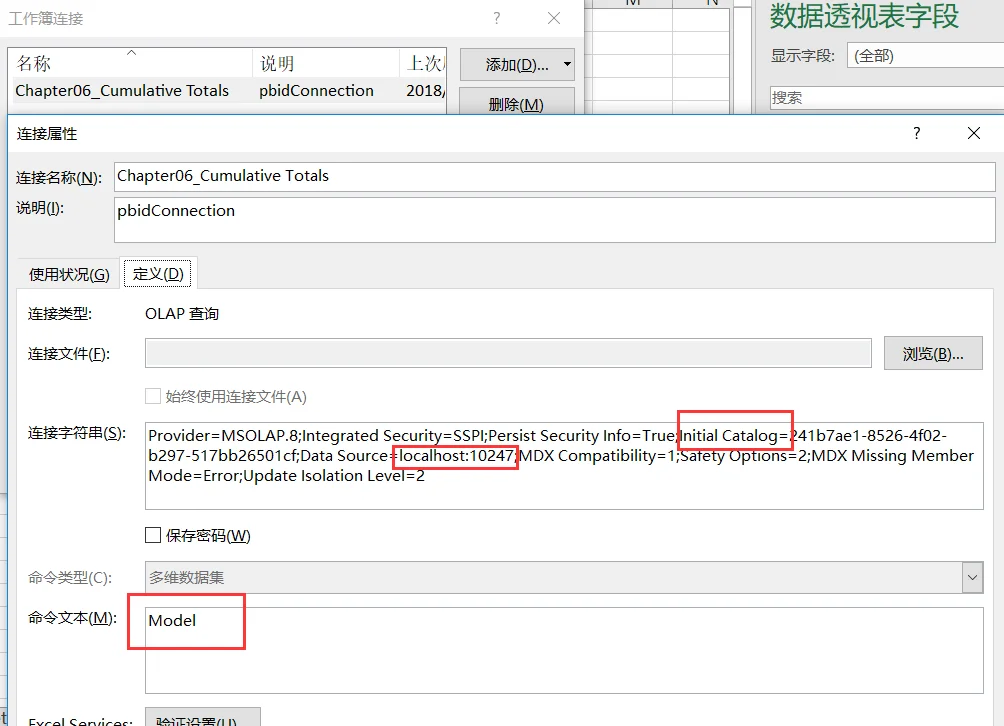Toggle 始终使用连接文件(A) checkbox
Viewport: 1004px width, 726px height.
point(153,396)
